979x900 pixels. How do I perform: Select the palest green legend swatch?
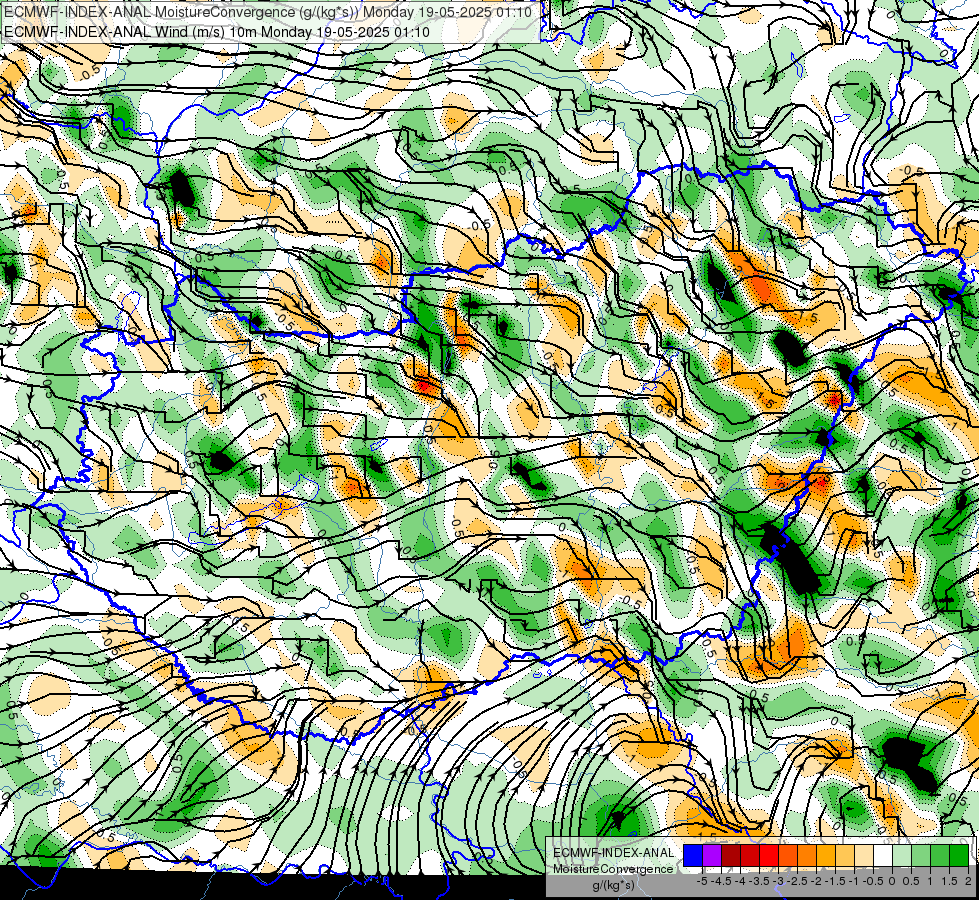coord(902,855)
